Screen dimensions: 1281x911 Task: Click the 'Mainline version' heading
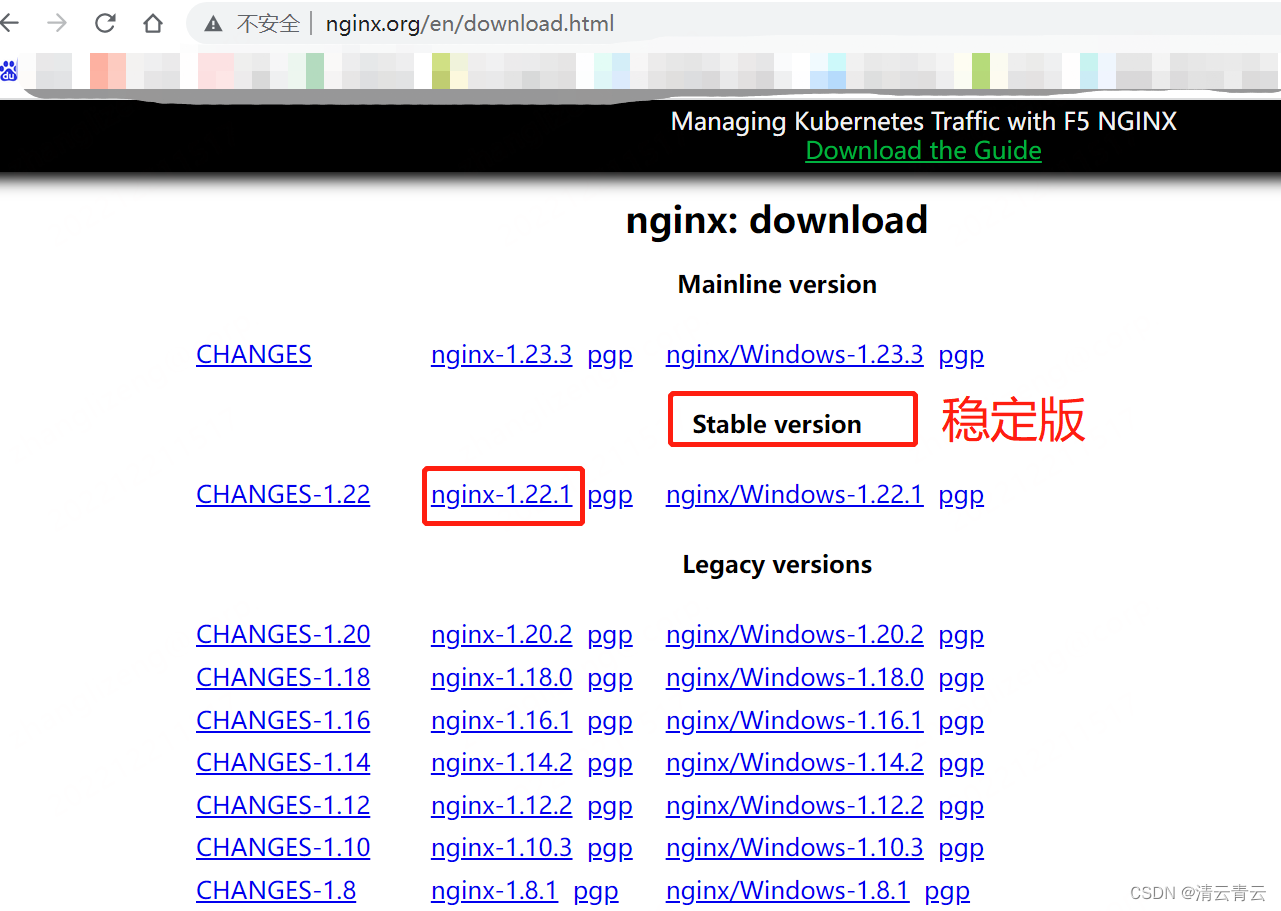tap(777, 285)
